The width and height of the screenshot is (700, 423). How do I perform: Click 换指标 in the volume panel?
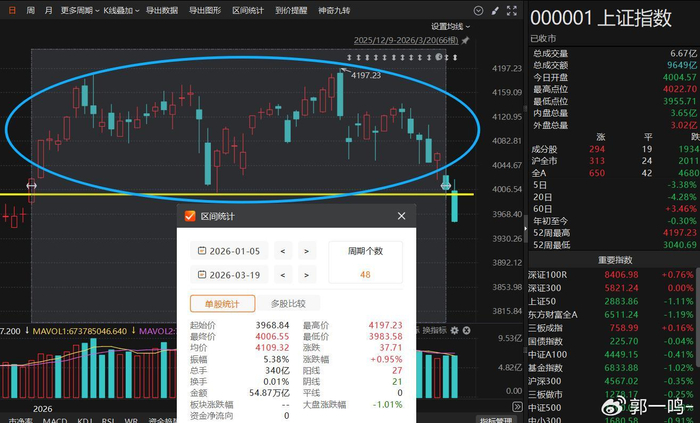434,330
